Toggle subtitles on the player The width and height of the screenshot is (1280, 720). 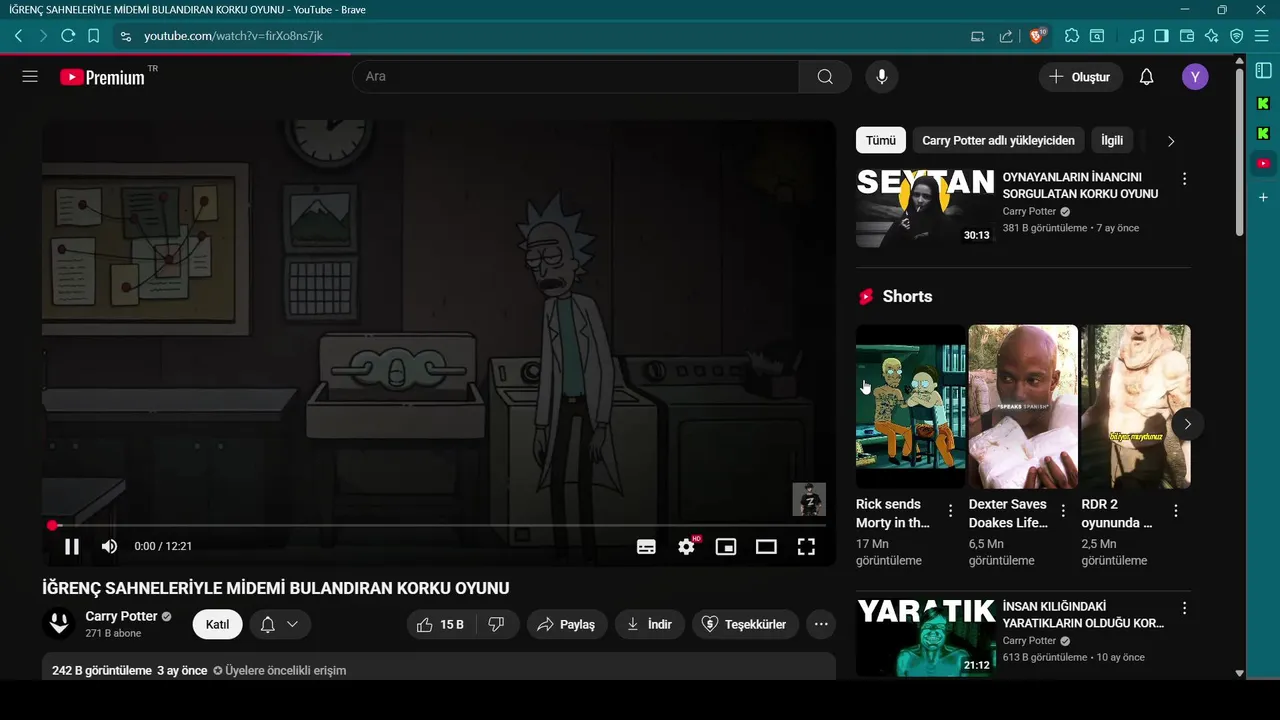[x=647, y=546]
